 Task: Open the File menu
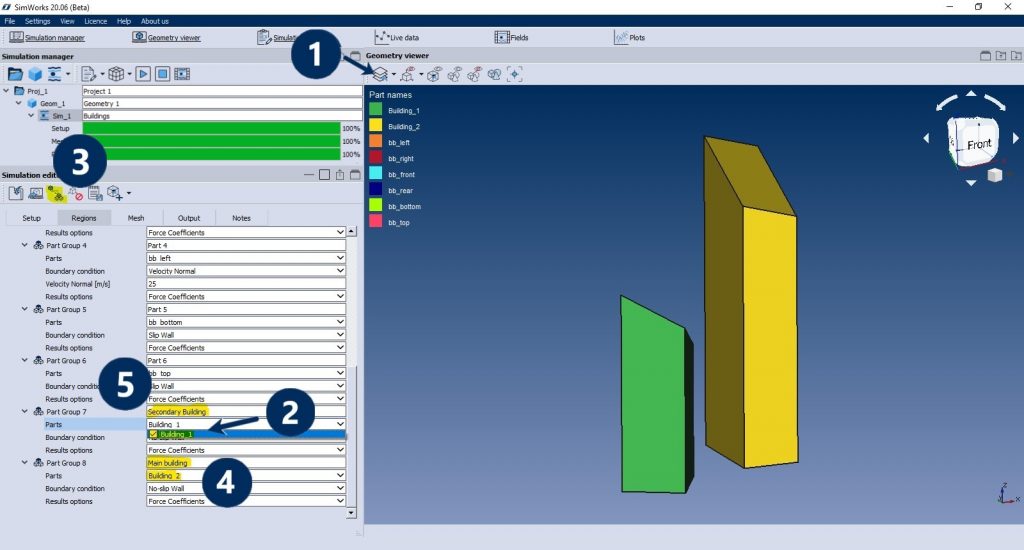click(x=10, y=21)
